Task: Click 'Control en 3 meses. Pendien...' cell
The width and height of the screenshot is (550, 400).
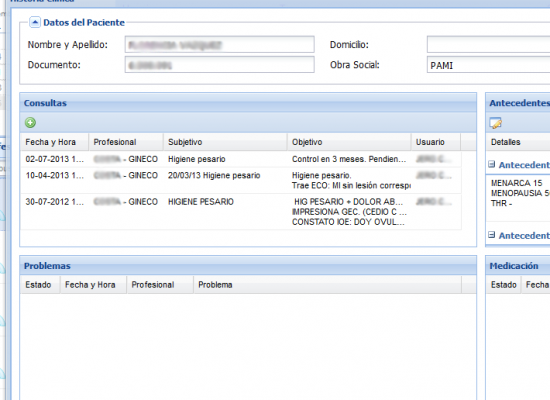Action: (349, 159)
